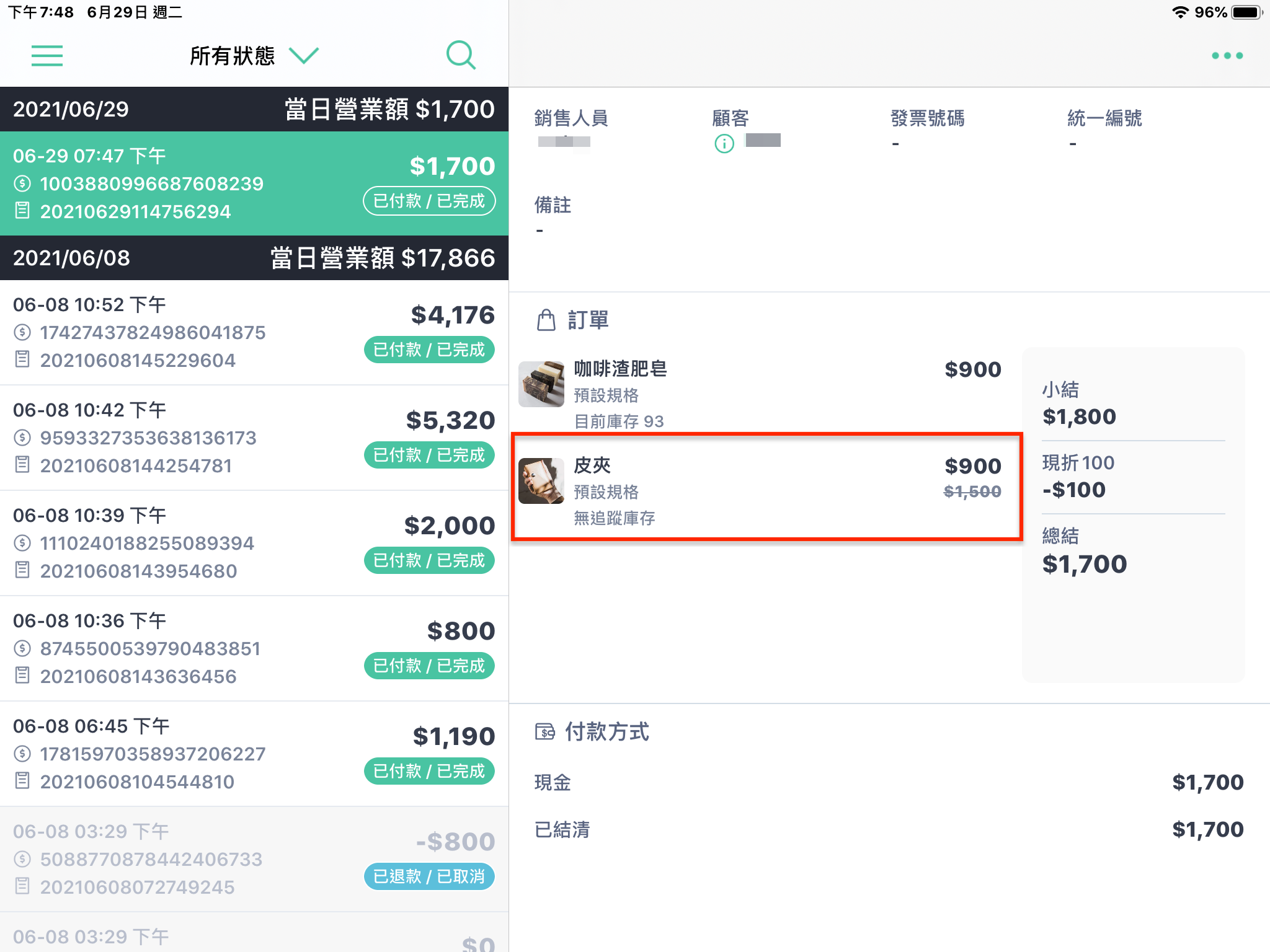This screenshot has height=952, width=1270.
Task: Open the $4,176 order from 10:52 下午
Action: [x=254, y=333]
